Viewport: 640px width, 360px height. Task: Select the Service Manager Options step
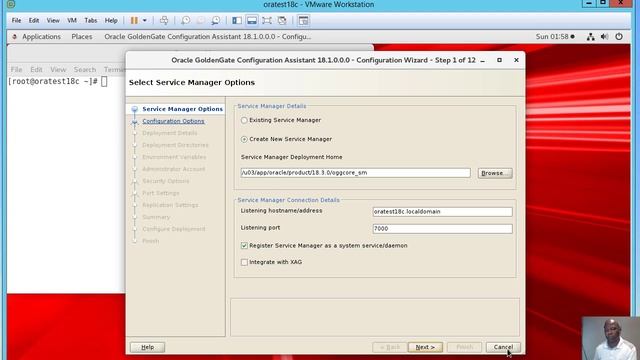[x=182, y=109]
